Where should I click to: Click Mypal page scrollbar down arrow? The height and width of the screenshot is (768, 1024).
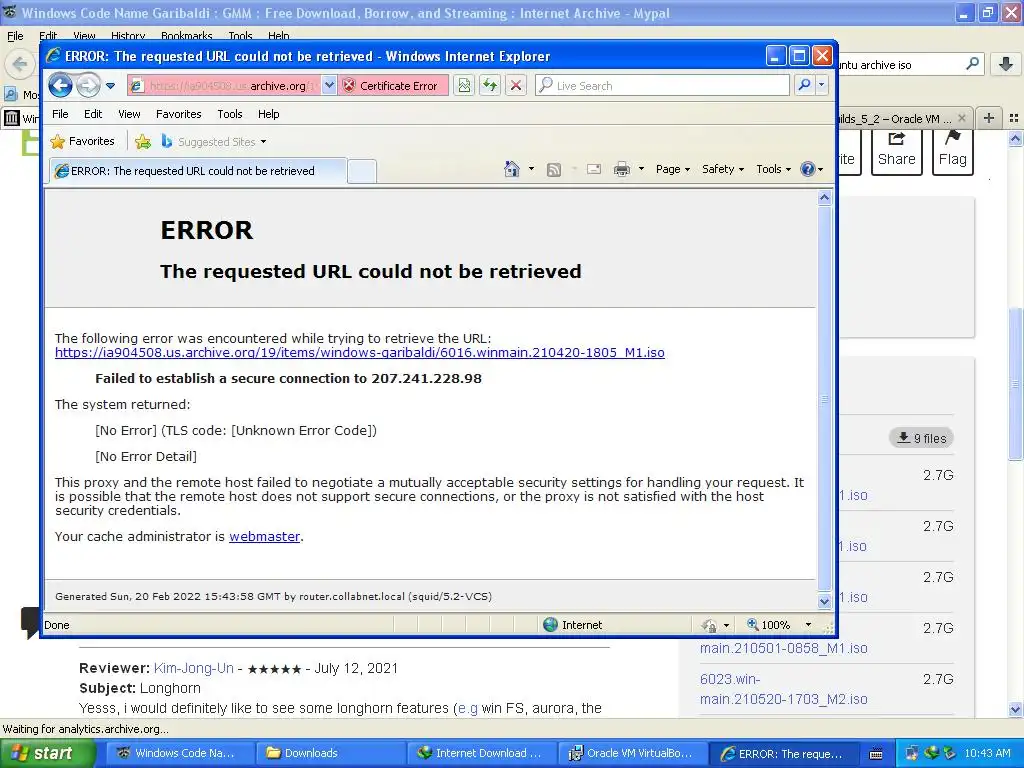click(x=1016, y=709)
